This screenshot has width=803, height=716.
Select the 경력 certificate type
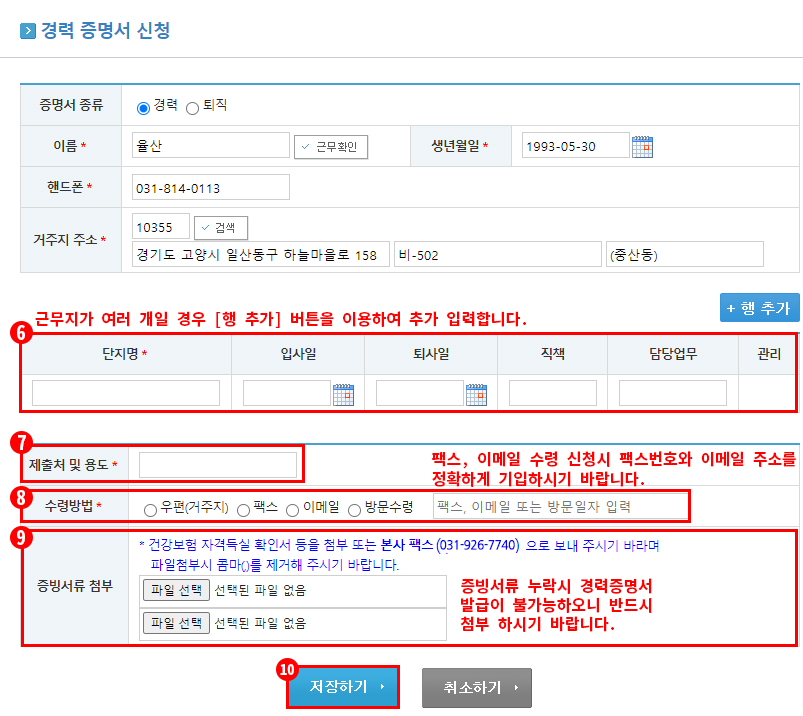coord(143,108)
